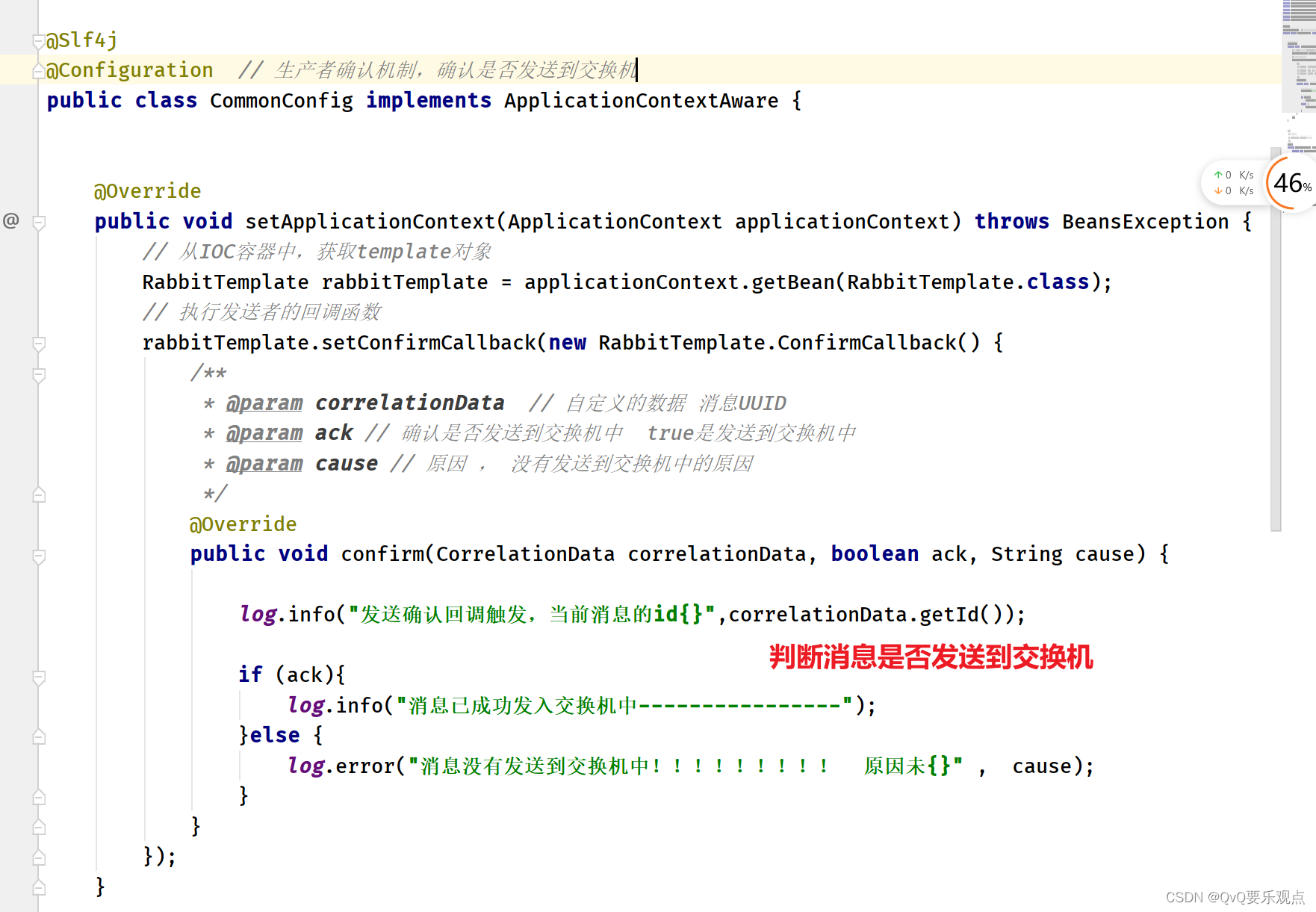Fold the setApplicationContext method body

(x=39, y=223)
